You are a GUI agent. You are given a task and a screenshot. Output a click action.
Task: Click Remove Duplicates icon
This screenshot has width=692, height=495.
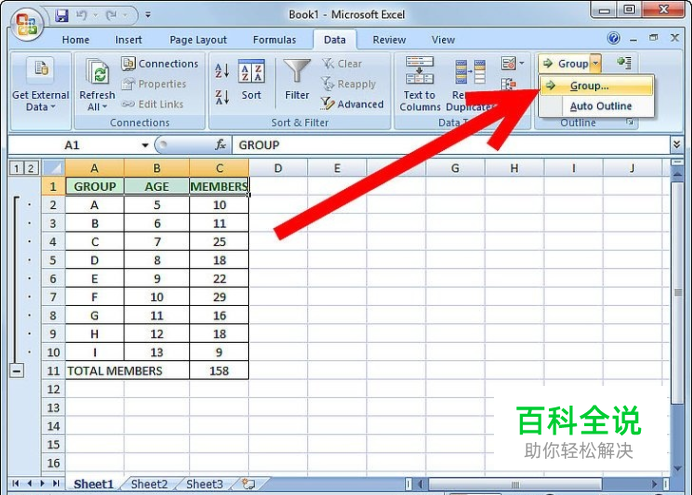470,73
